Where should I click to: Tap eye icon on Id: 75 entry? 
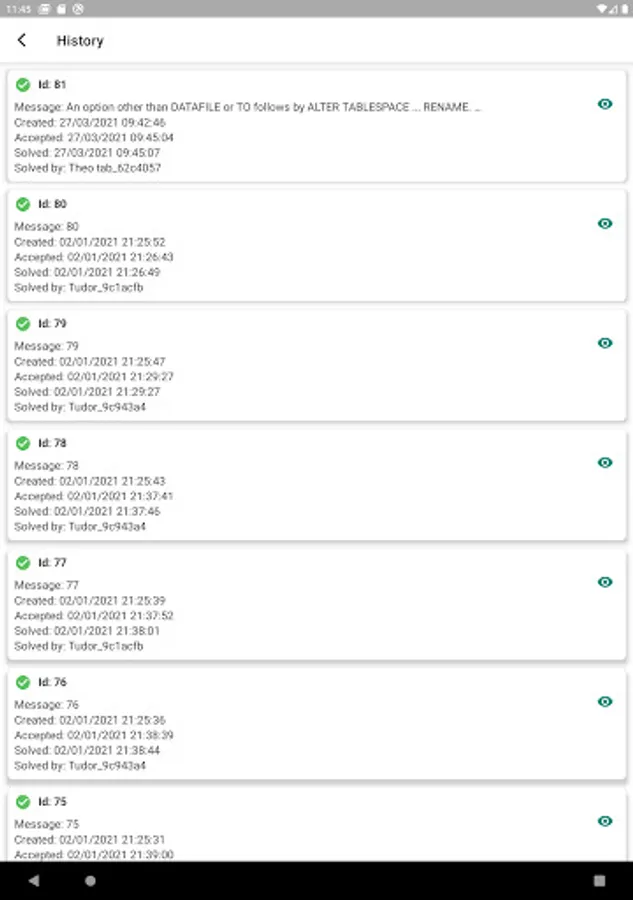tap(604, 821)
